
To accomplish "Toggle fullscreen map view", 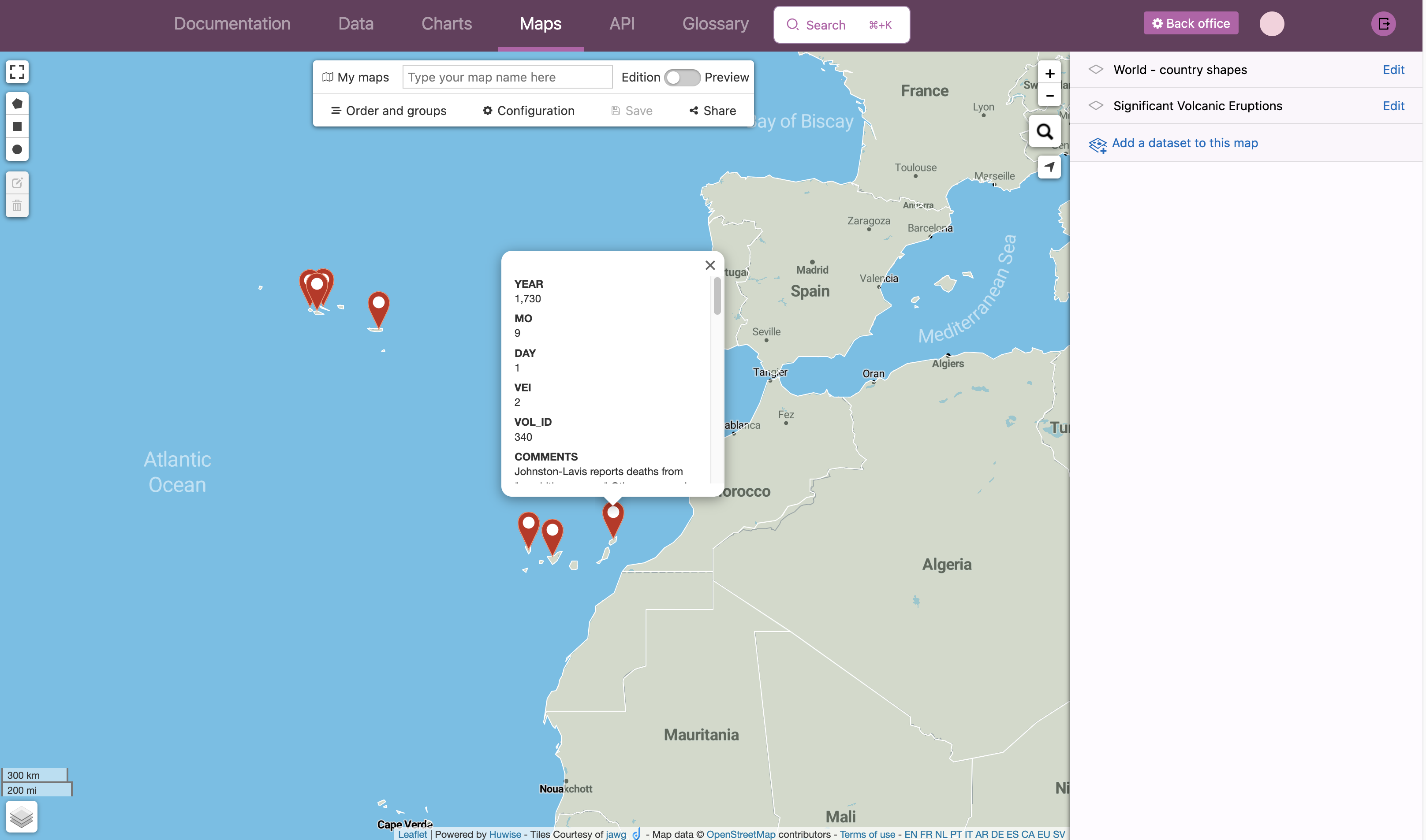I will (x=17, y=72).
